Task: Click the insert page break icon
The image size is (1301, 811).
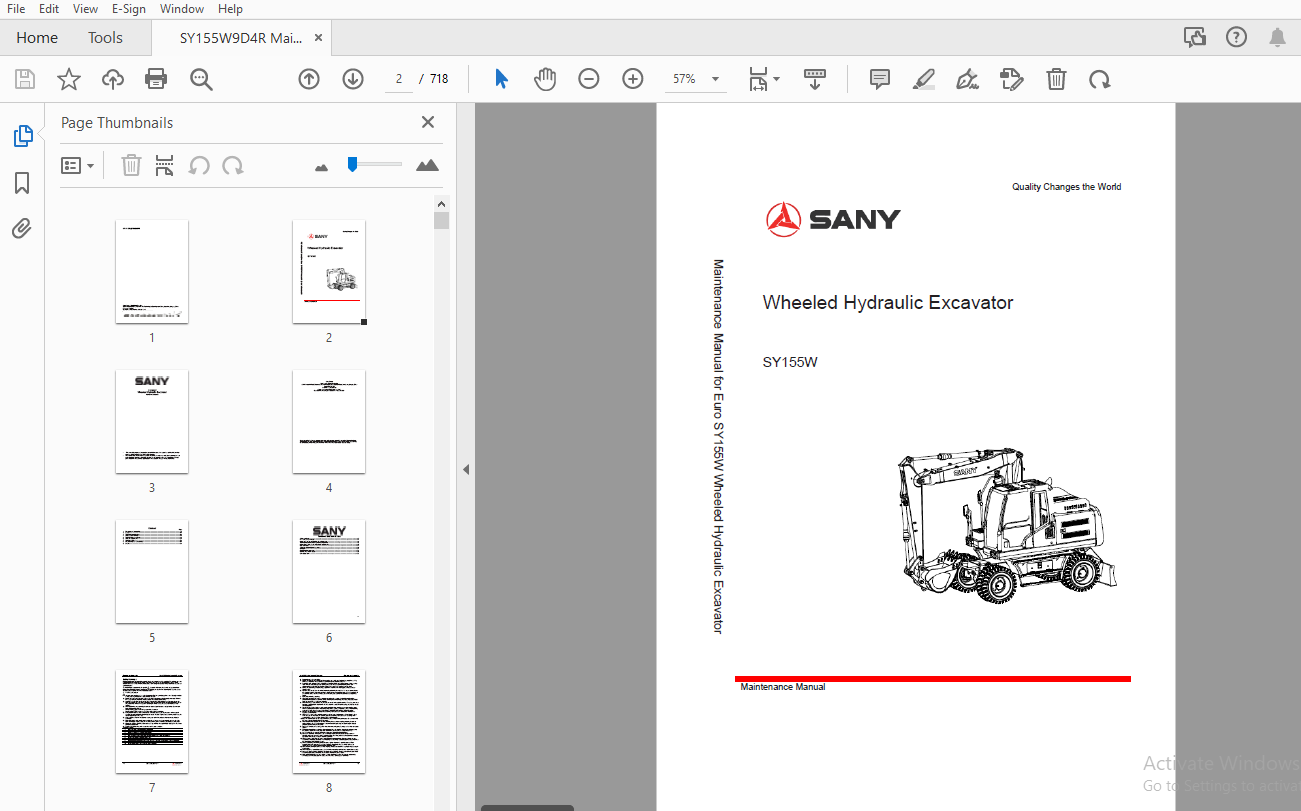Action: click(x=165, y=165)
